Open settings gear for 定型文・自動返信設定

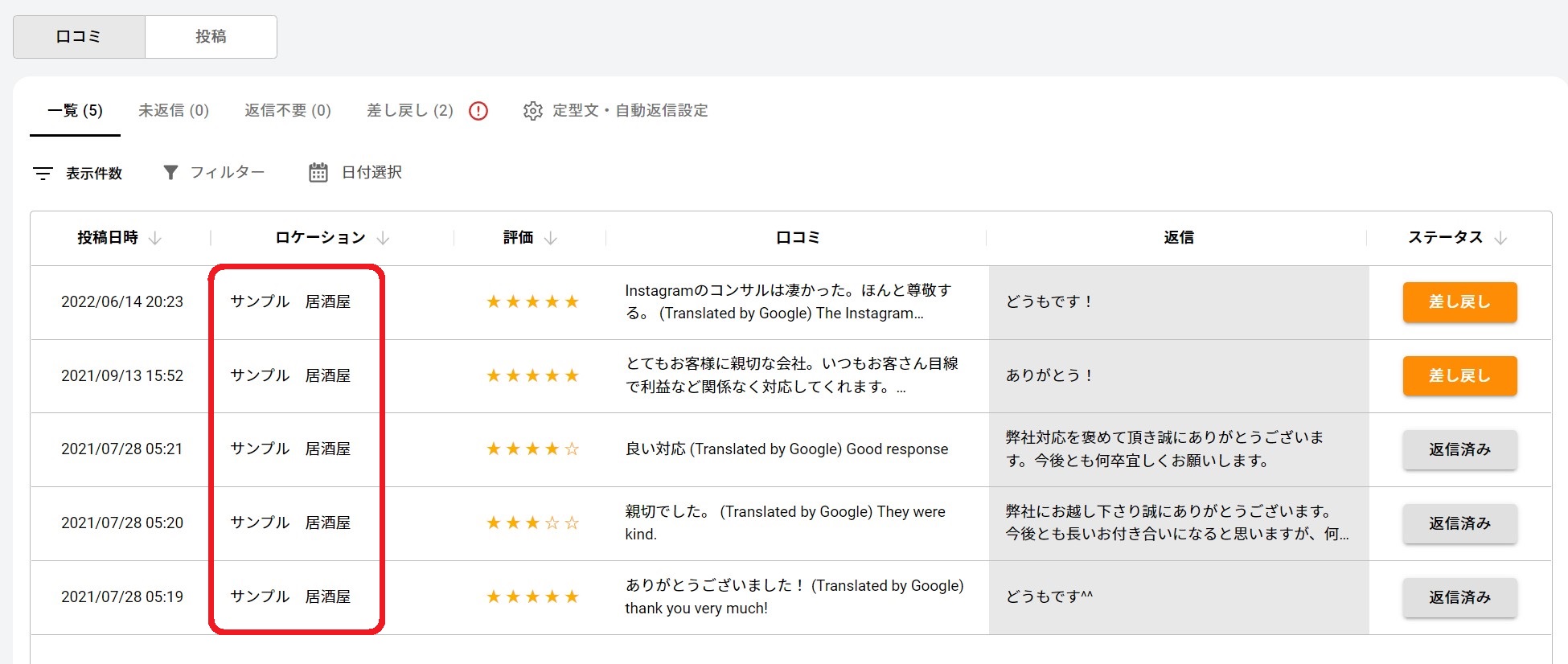click(532, 111)
